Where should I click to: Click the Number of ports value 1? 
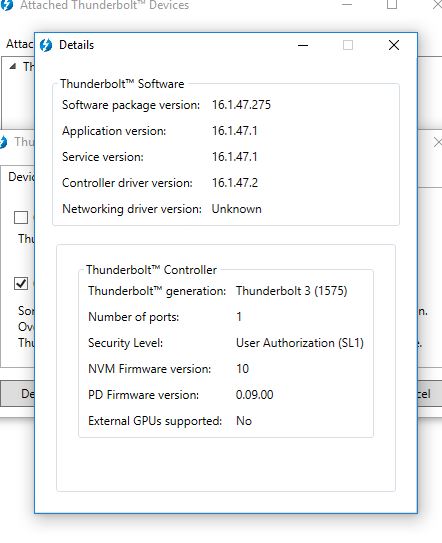[x=239, y=317]
